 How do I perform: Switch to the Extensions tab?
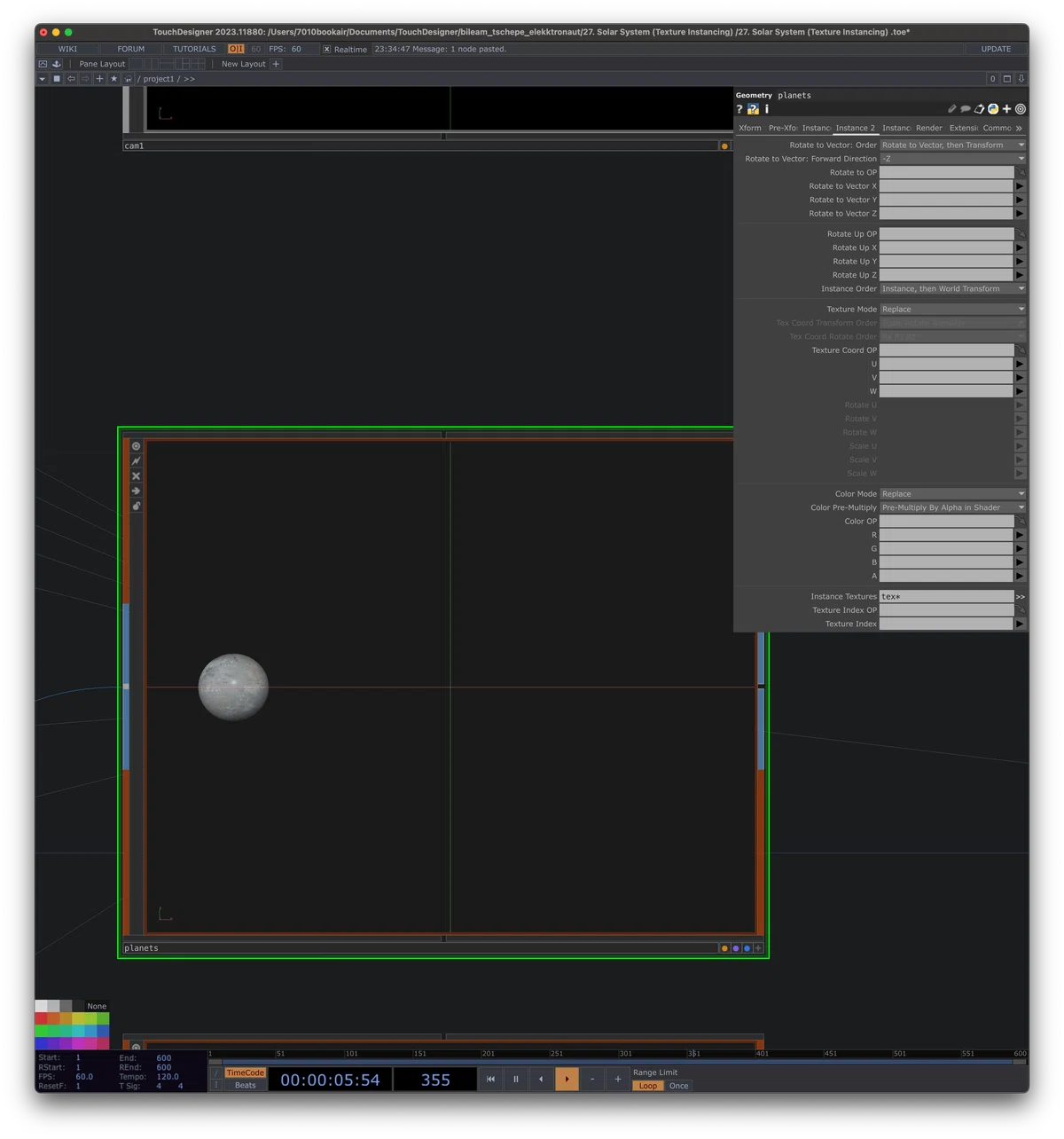tap(964, 128)
